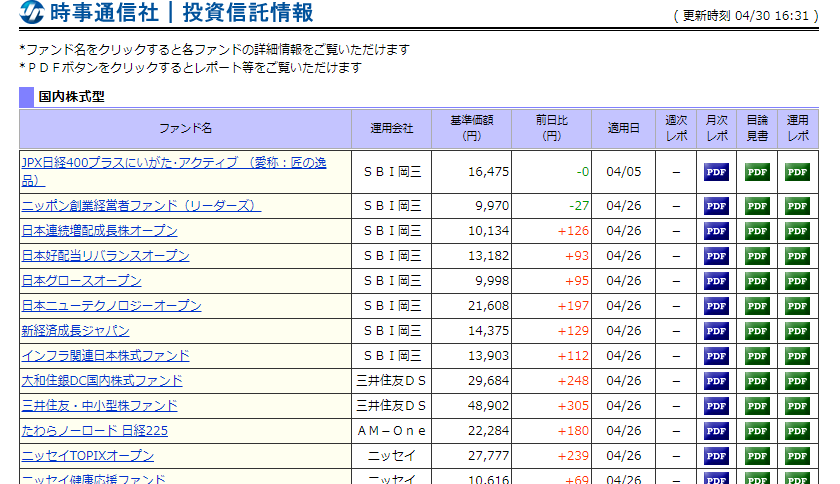Viewport: 840px width, 484px height.
Task: Open monthly report PDF for たわらノーロード 日経225
Action: (x=716, y=431)
